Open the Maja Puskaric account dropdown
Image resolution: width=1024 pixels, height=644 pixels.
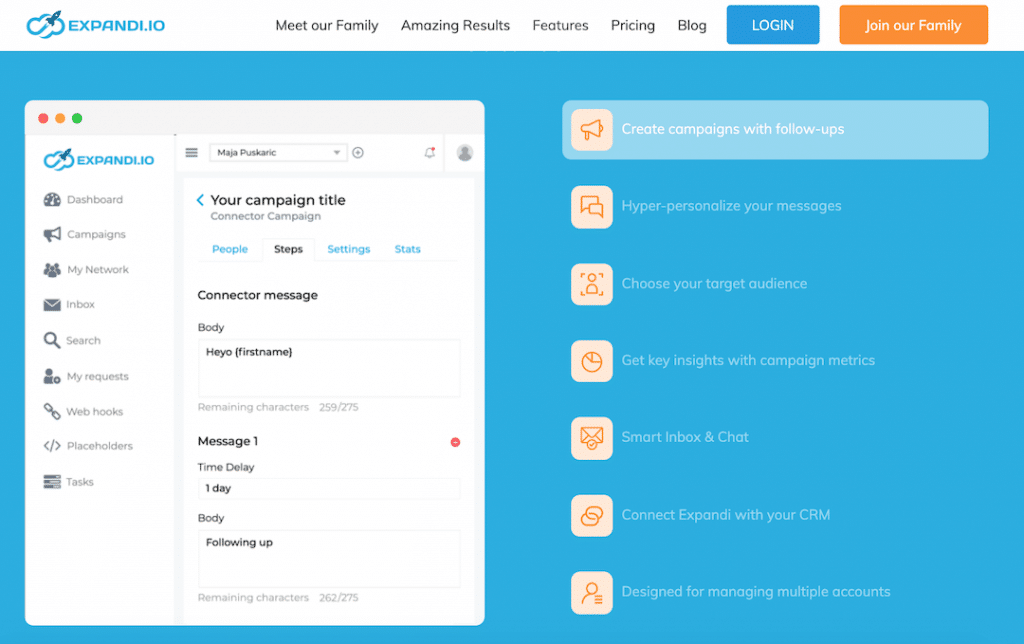click(277, 153)
